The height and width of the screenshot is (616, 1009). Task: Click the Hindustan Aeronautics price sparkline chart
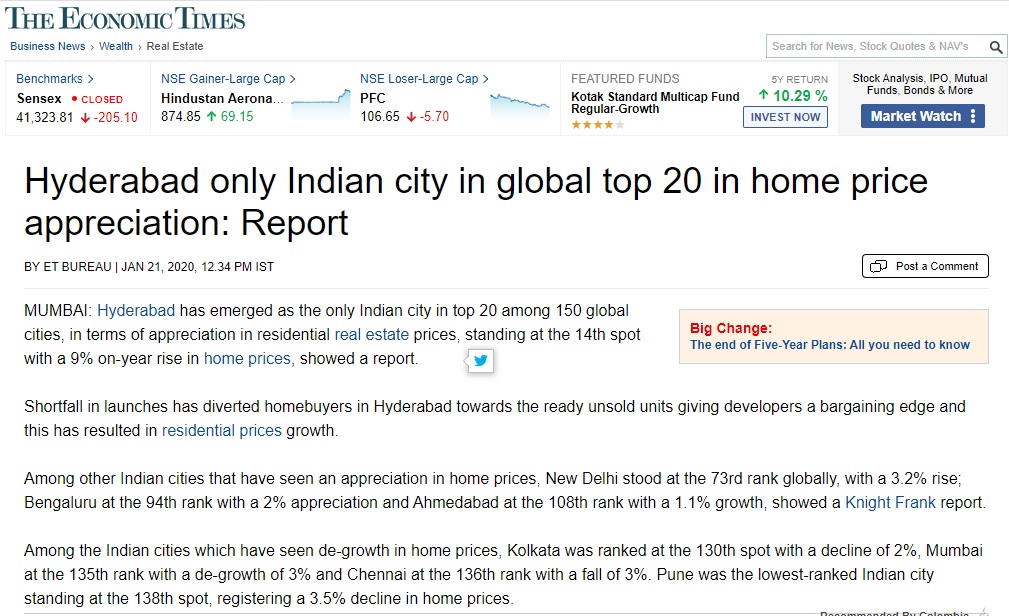pyautogui.click(x=320, y=103)
